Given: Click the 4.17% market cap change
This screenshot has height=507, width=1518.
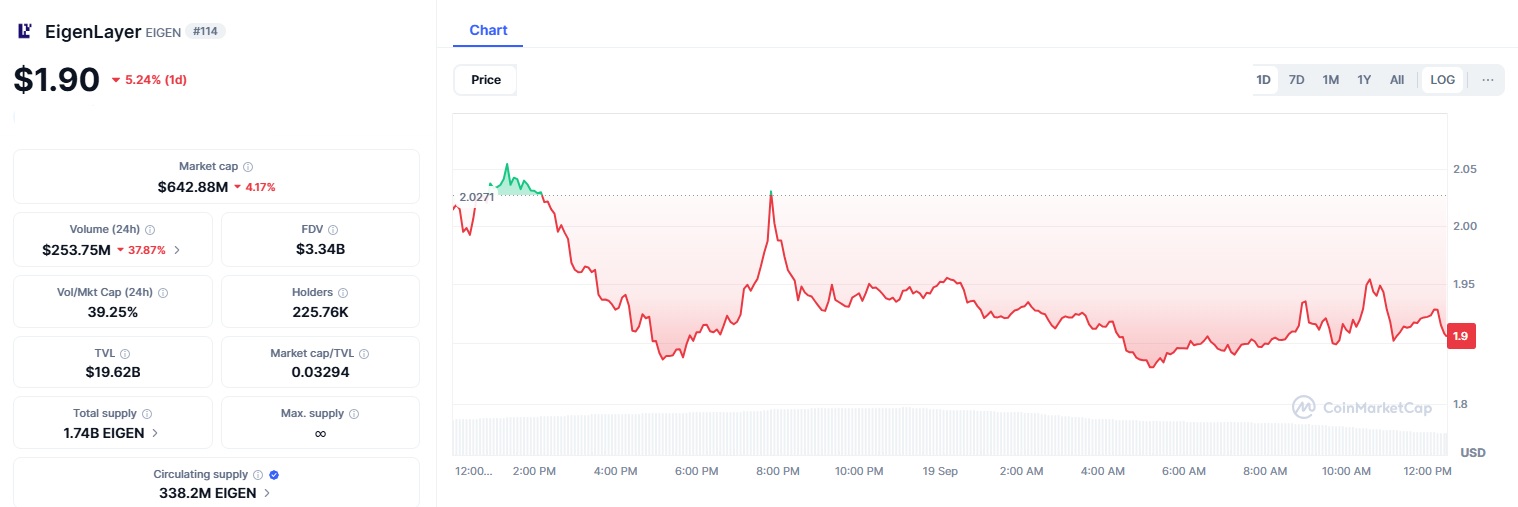Looking at the screenshot, I should 255,187.
